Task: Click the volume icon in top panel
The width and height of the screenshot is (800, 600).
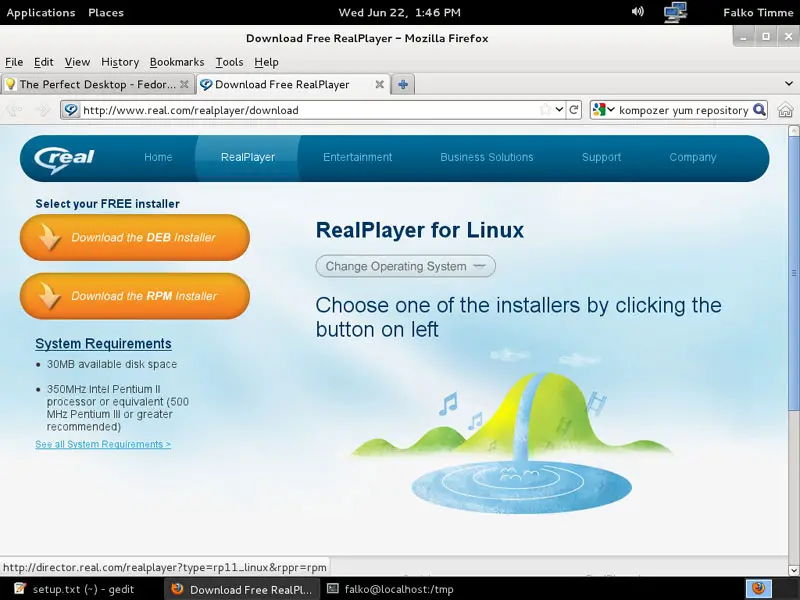Action: [637, 12]
